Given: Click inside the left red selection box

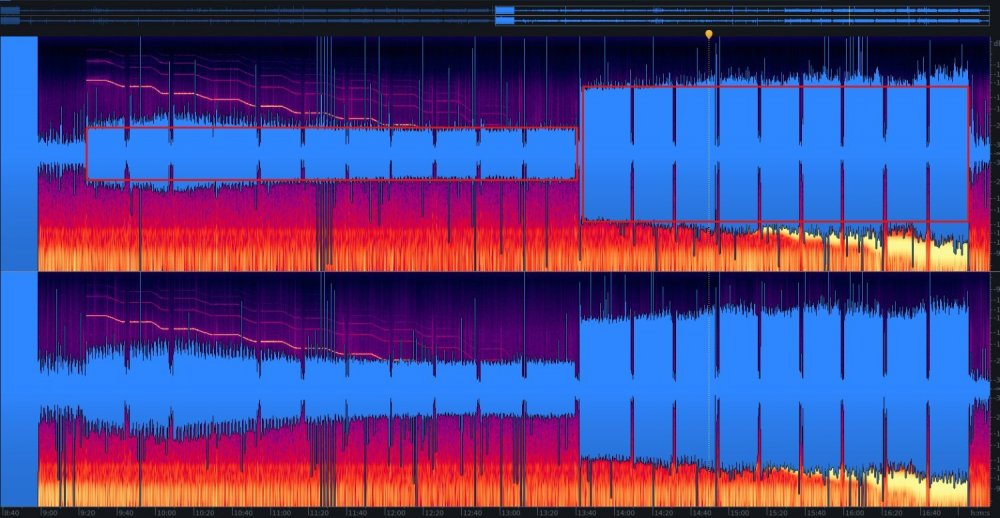Looking at the screenshot, I should point(330,153).
